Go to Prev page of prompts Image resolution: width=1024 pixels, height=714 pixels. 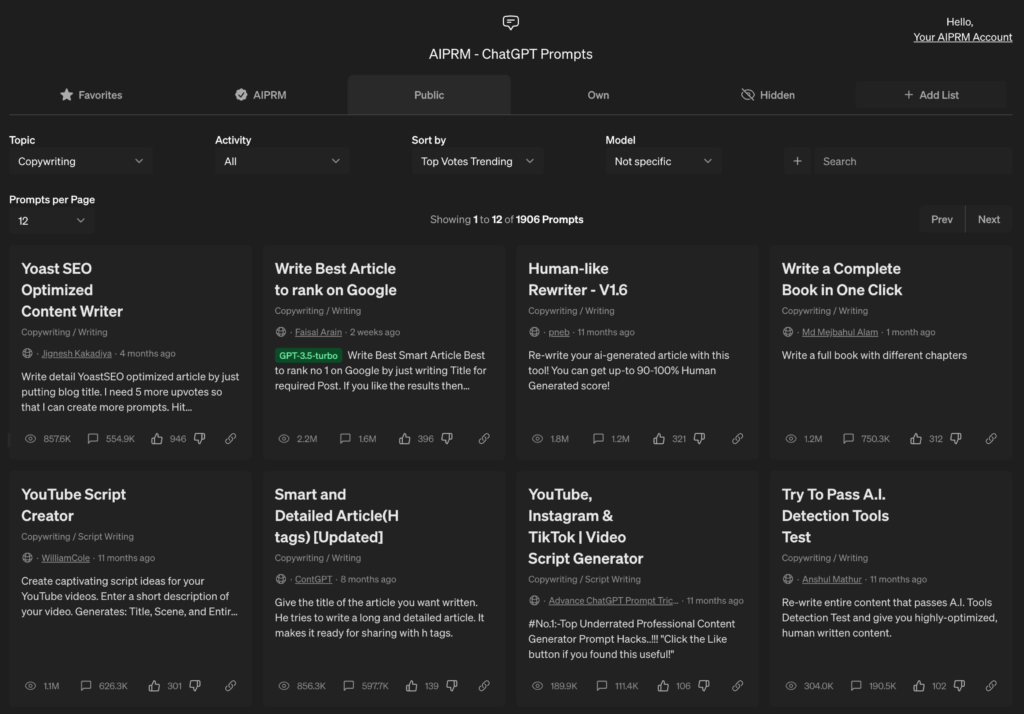click(942, 219)
